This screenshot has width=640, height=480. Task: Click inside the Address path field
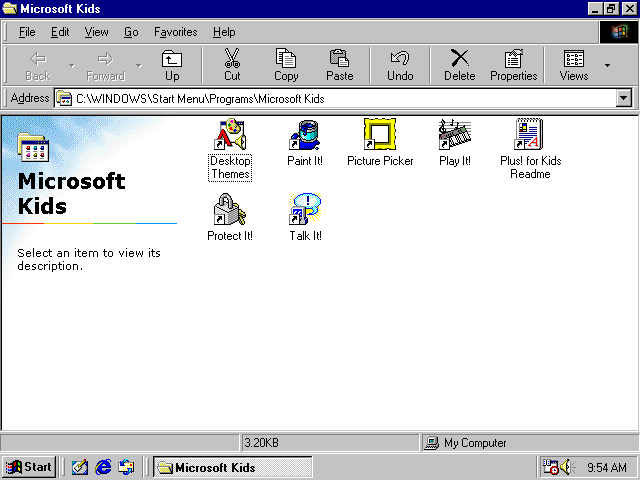coord(340,99)
